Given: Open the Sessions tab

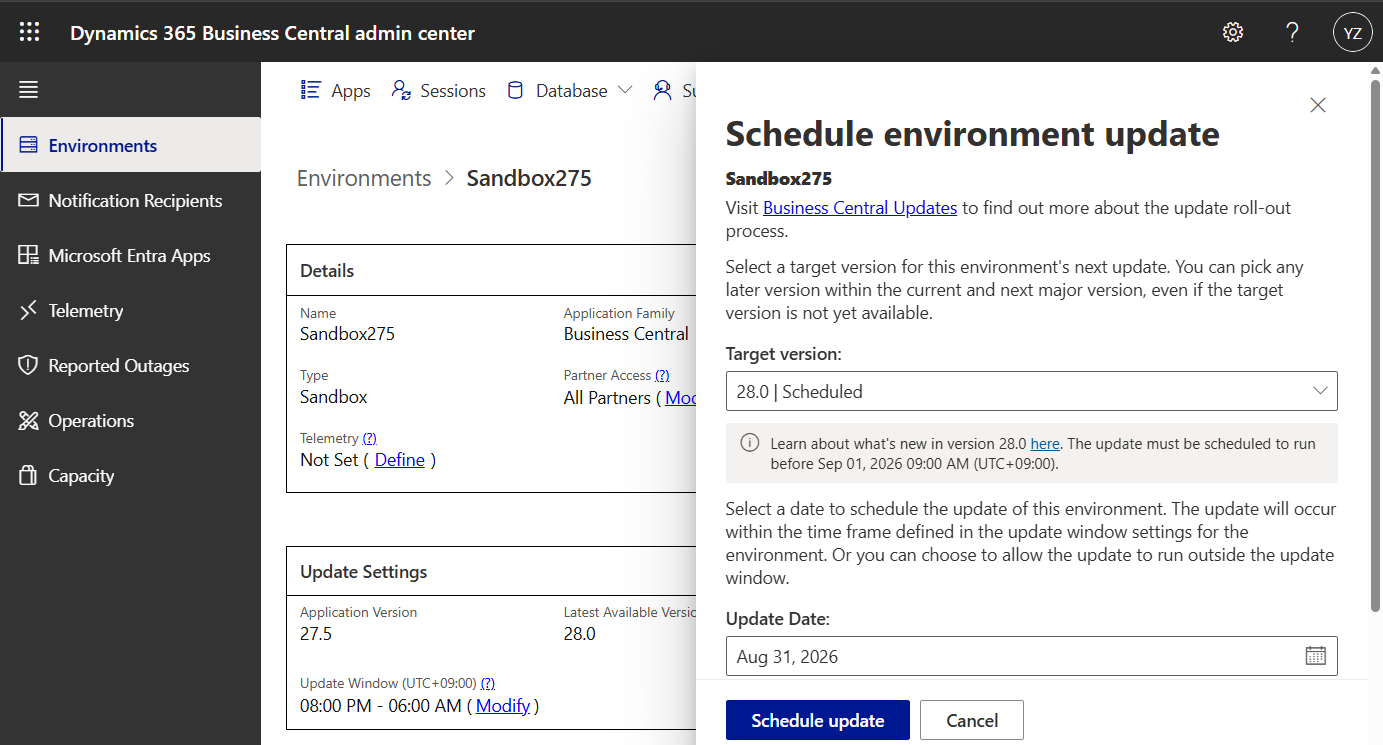Looking at the screenshot, I should [x=438, y=89].
